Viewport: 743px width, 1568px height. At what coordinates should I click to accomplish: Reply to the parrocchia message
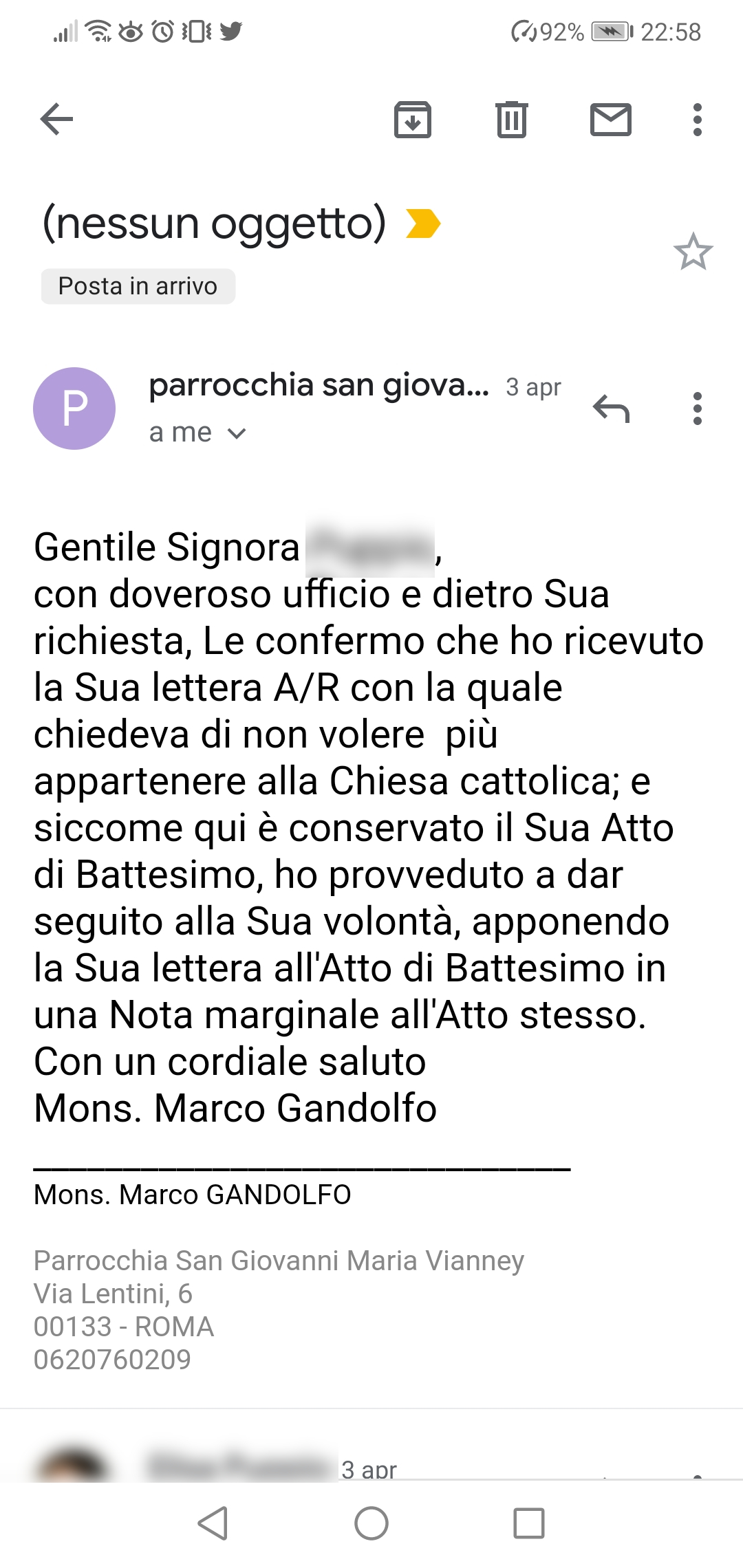point(611,409)
